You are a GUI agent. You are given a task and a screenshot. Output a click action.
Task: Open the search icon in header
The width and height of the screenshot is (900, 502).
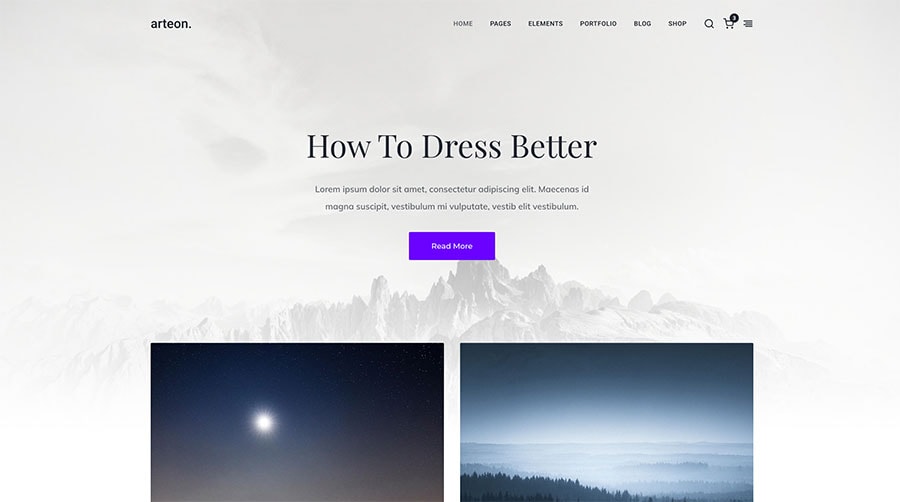pos(709,24)
